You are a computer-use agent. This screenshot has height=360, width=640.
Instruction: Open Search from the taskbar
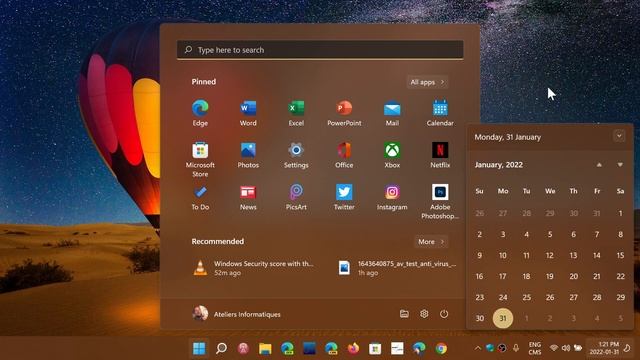pos(221,349)
